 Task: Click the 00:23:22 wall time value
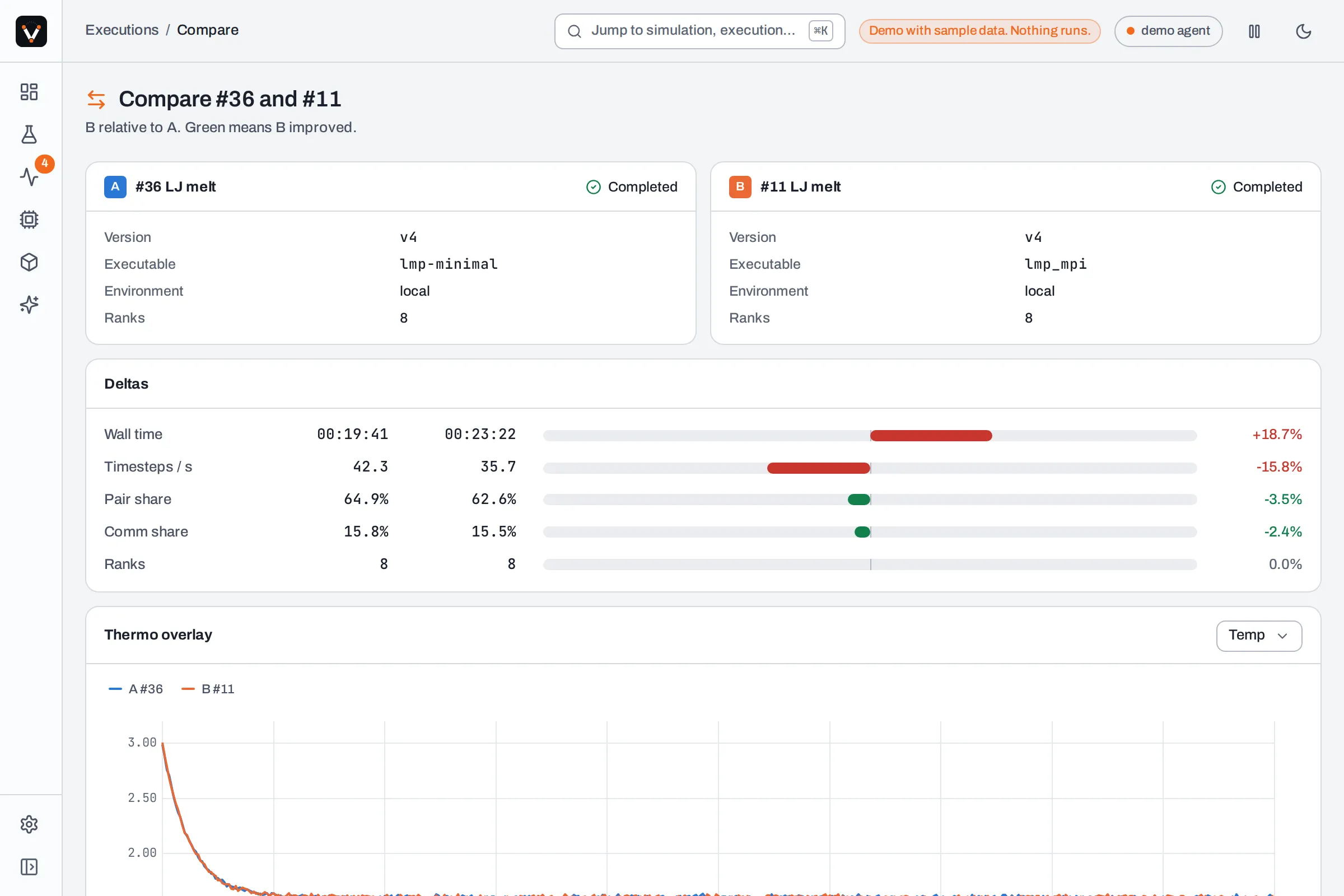pos(480,435)
